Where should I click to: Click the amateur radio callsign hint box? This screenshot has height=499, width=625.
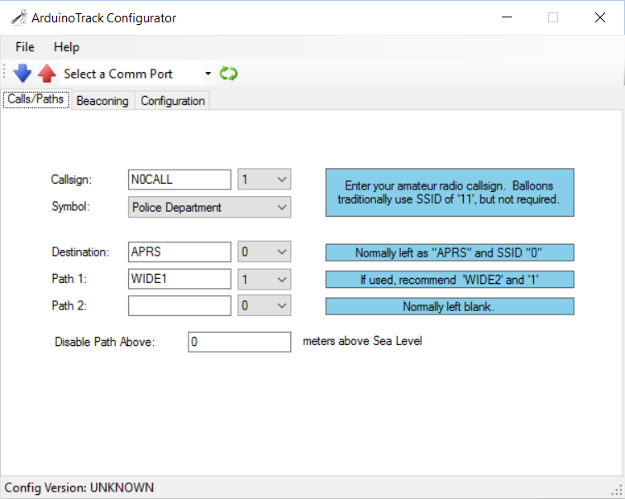(x=450, y=193)
